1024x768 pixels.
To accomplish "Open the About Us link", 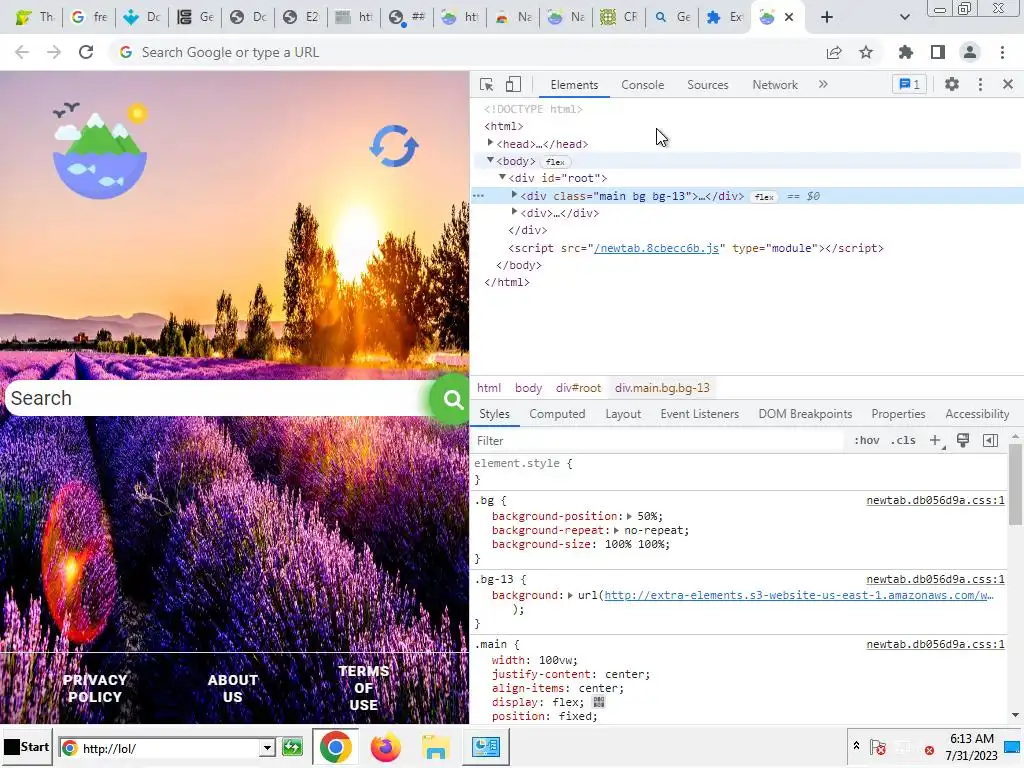I will click(232, 688).
